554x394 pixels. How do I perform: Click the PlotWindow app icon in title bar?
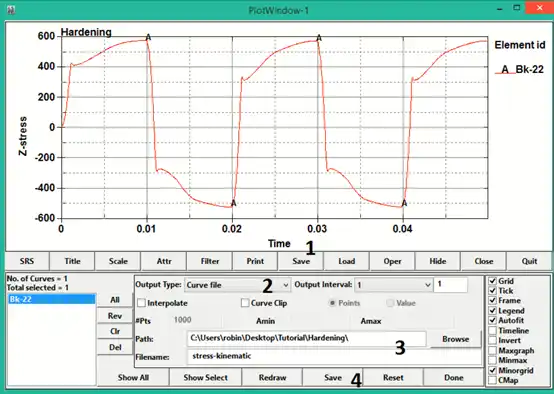11,10
